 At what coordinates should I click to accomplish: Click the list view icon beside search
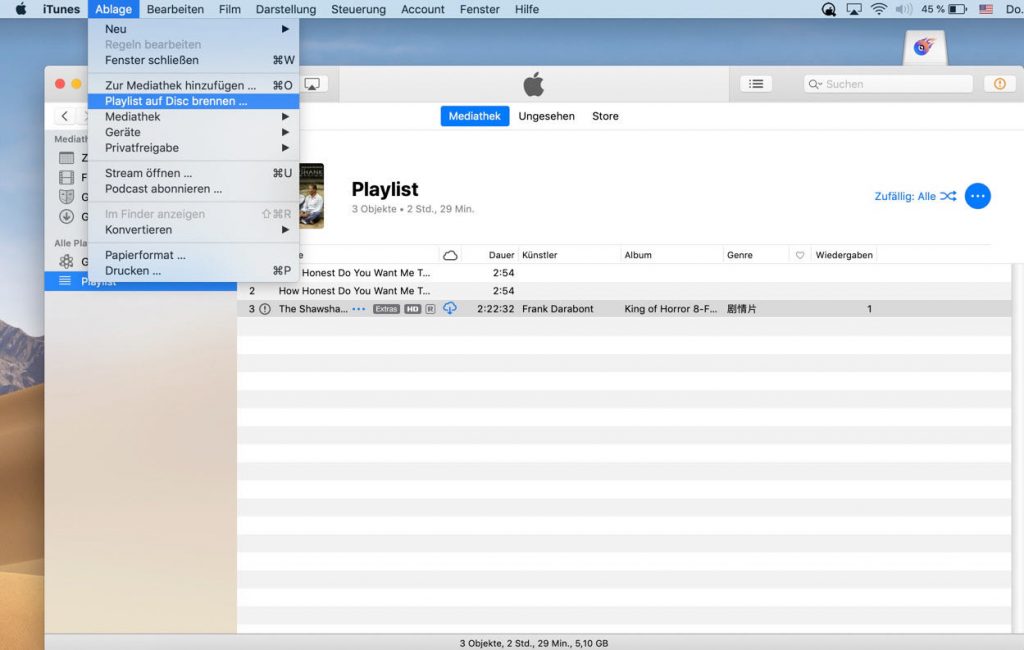[756, 84]
